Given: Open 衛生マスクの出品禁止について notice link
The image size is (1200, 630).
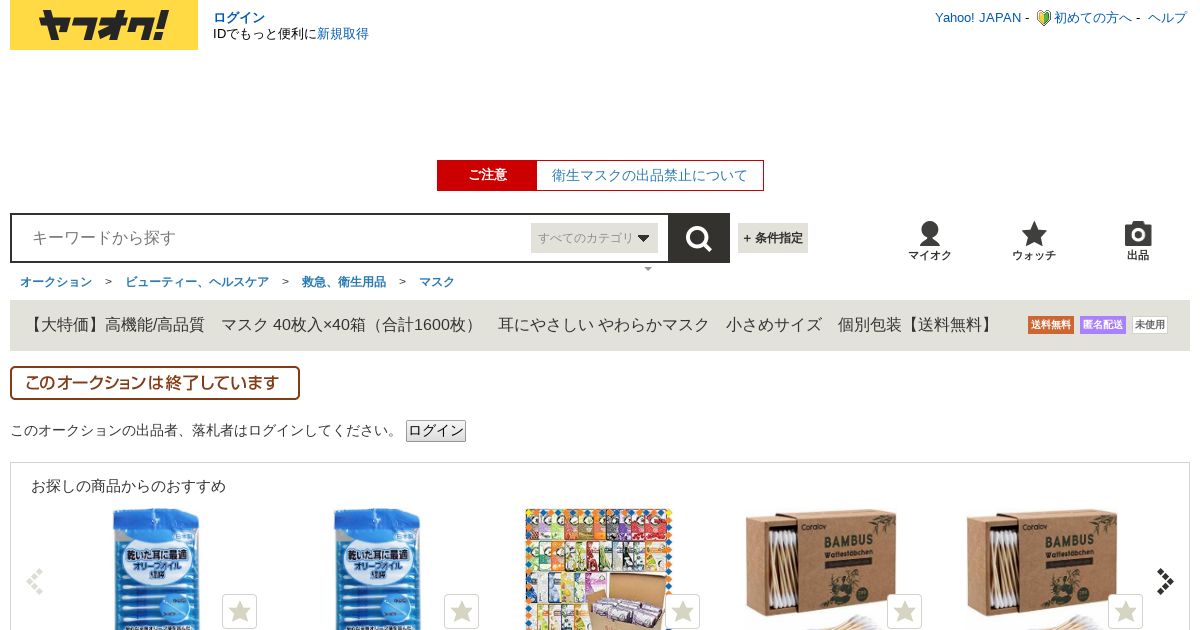Looking at the screenshot, I should [650, 175].
